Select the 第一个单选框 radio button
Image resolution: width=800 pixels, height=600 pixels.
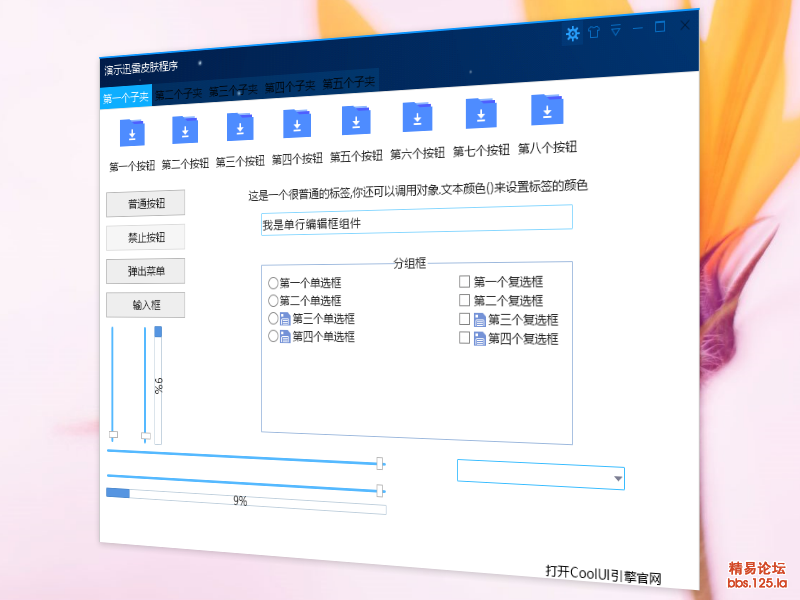[x=273, y=283]
